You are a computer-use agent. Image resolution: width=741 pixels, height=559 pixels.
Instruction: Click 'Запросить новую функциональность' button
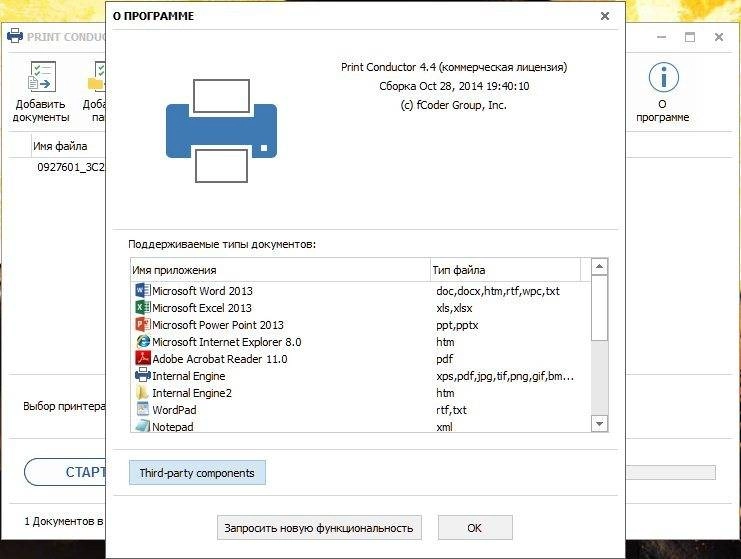point(319,528)
